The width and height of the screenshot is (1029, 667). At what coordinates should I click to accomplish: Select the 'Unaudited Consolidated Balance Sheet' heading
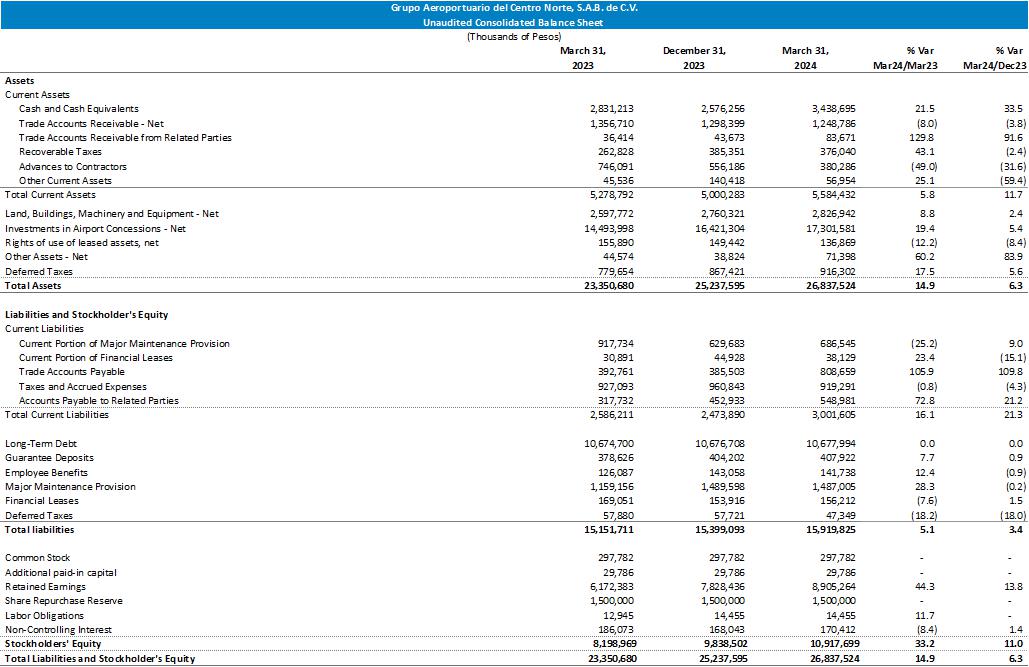(513, 22)
